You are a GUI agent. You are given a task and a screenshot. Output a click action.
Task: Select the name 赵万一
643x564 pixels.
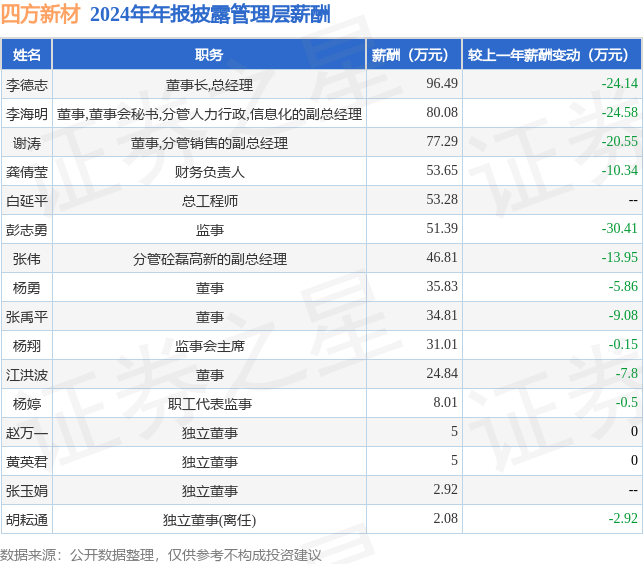[x=27, y=433]
